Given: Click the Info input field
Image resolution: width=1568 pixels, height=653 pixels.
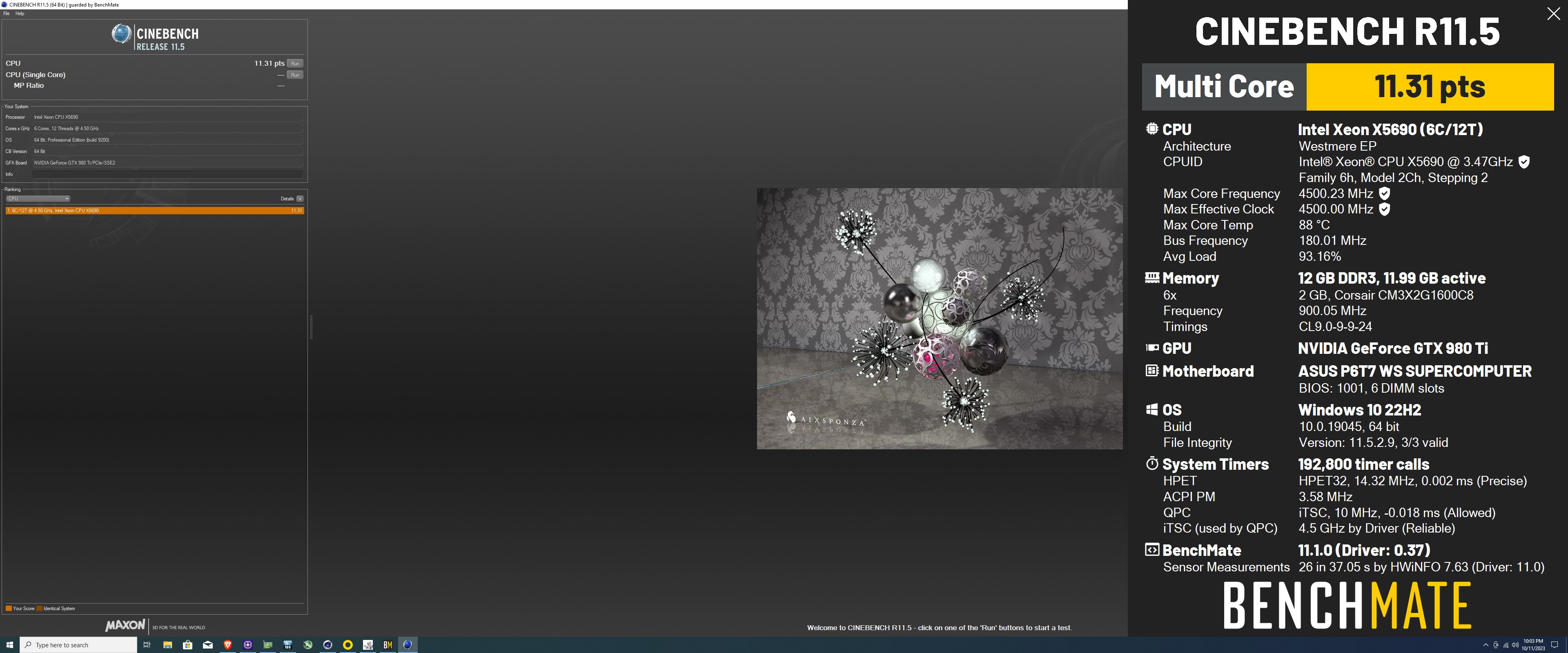Looking at the screenshot, I should coord(167,174).
